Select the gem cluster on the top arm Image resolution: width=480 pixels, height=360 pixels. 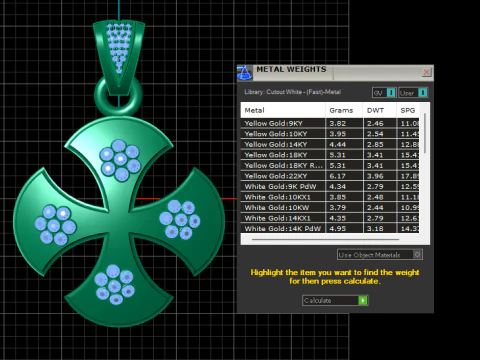120,160
